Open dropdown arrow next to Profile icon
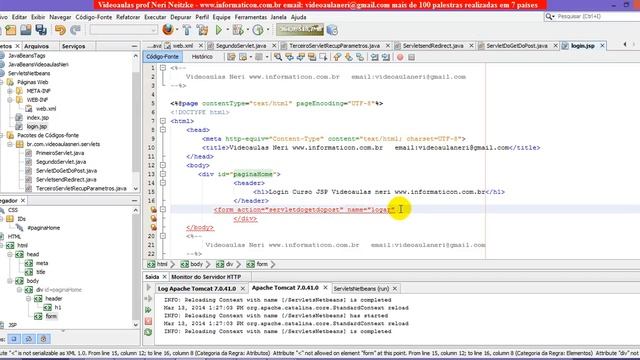The image size is (640, 360). pyautogui.click(x=268, y=30)
